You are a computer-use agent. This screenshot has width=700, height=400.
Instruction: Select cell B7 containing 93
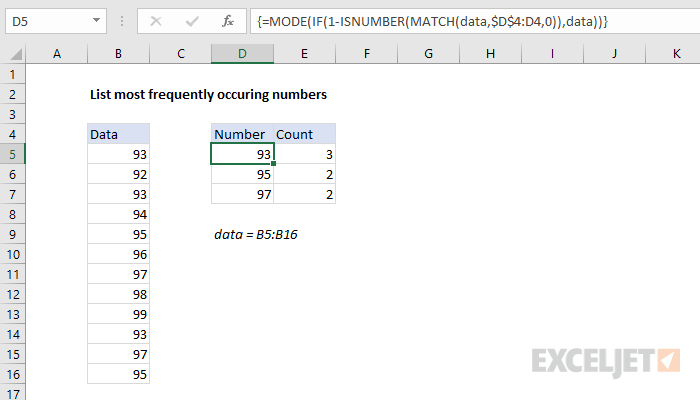(x=118, y=194)
